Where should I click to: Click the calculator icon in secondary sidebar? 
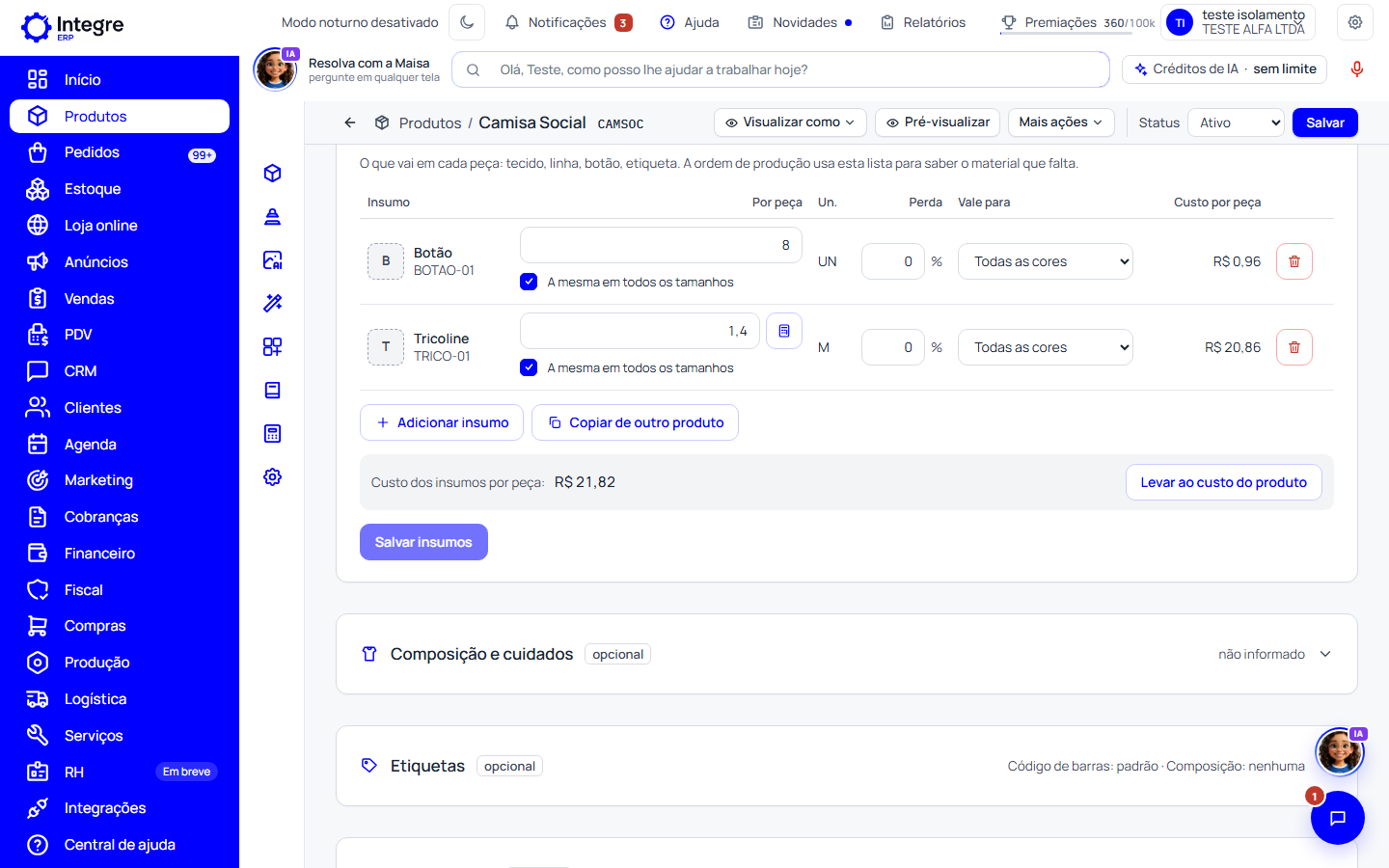[x=273, y=433]
